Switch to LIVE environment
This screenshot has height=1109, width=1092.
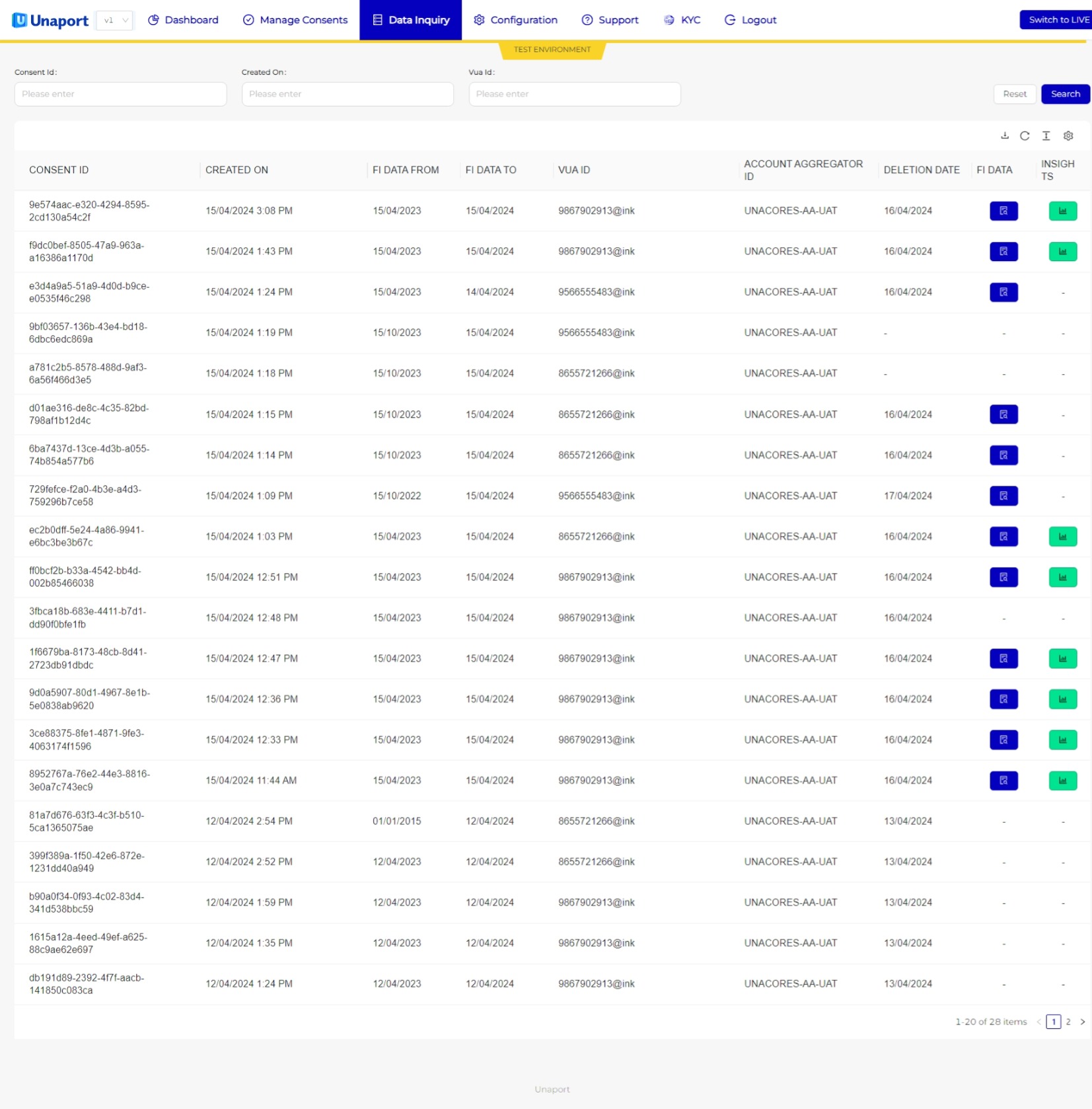[x=1055, y=20]
